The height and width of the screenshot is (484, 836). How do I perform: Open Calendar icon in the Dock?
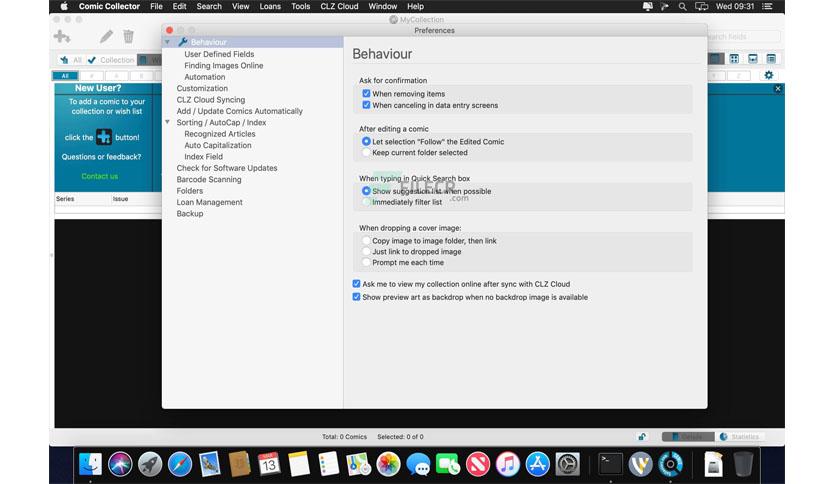tap(269, 464)
